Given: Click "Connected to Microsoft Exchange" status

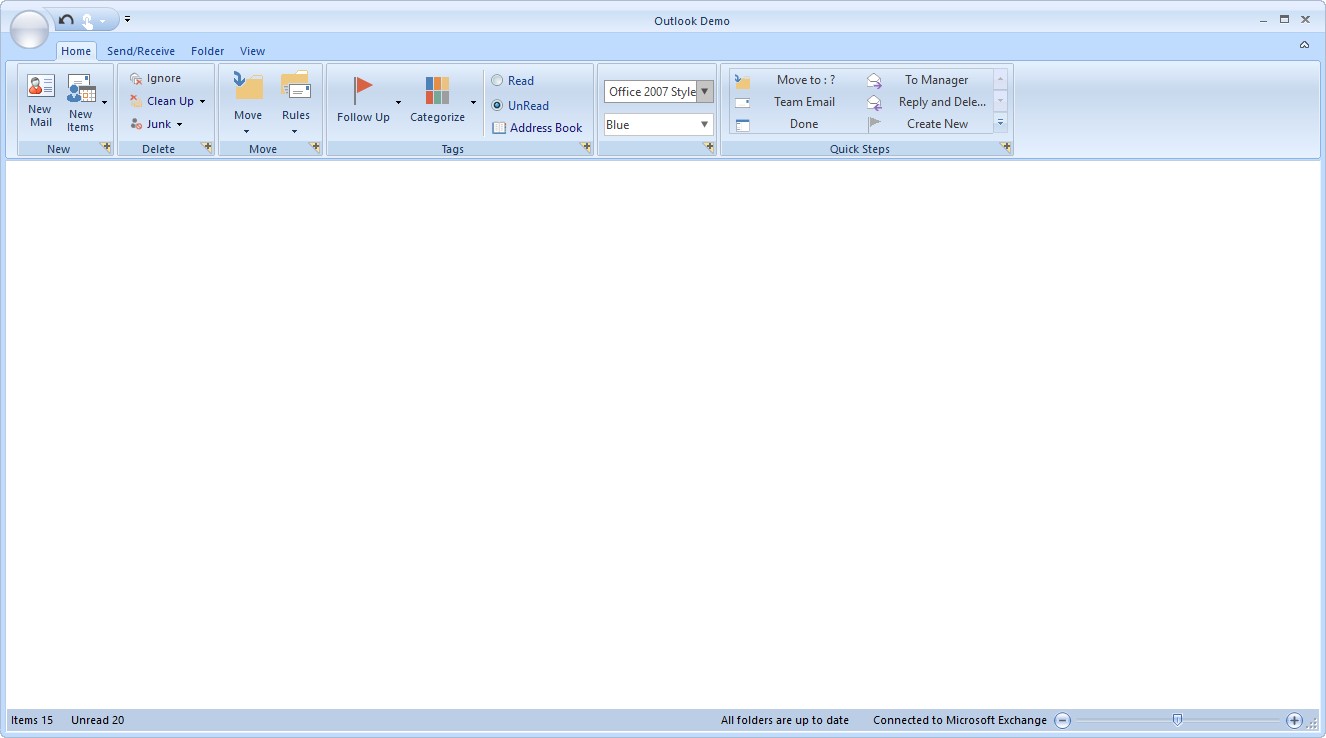Looking at the screenshot, I should pos(960,720).
